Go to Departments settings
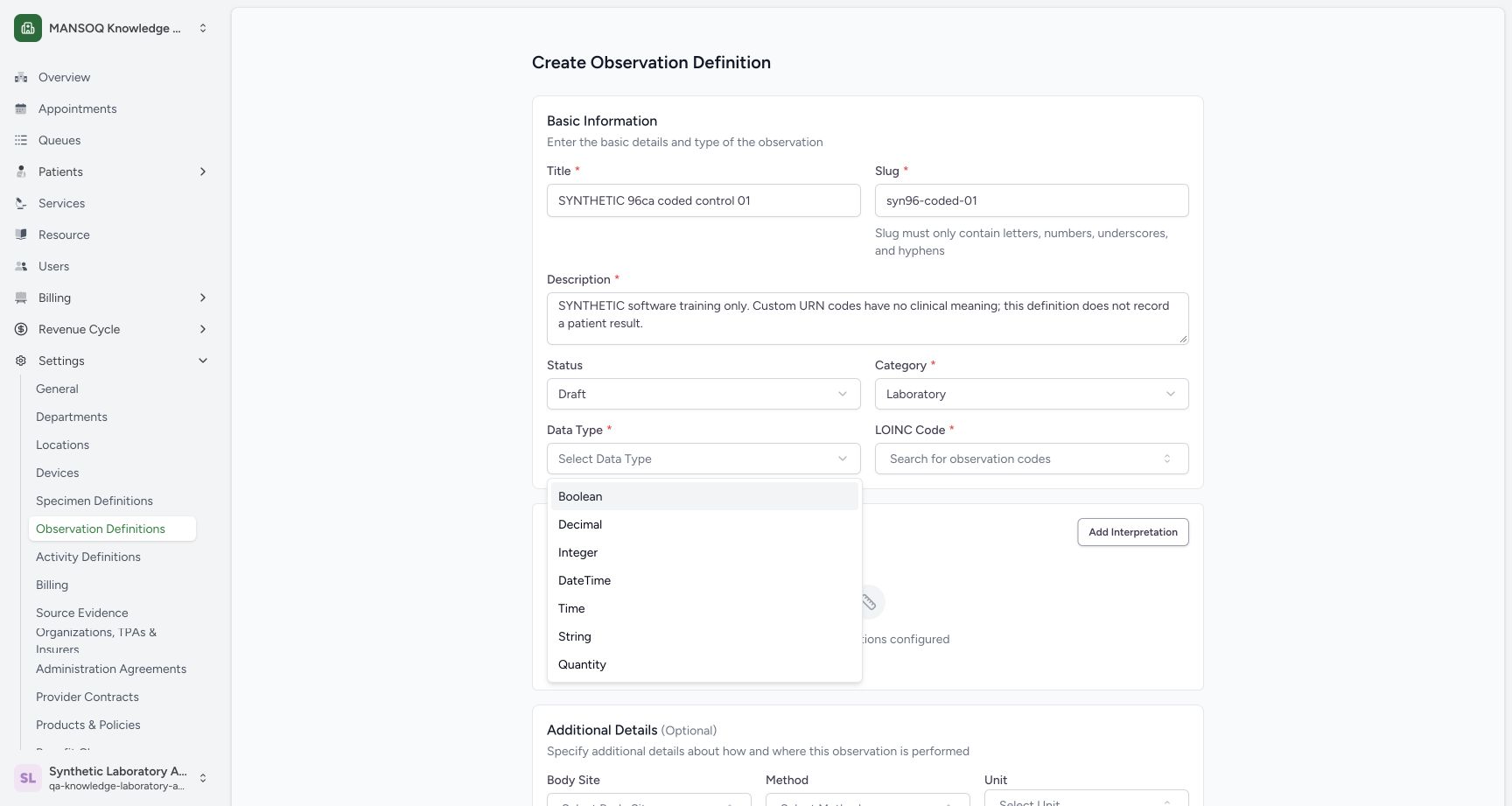 pos(72,417)
